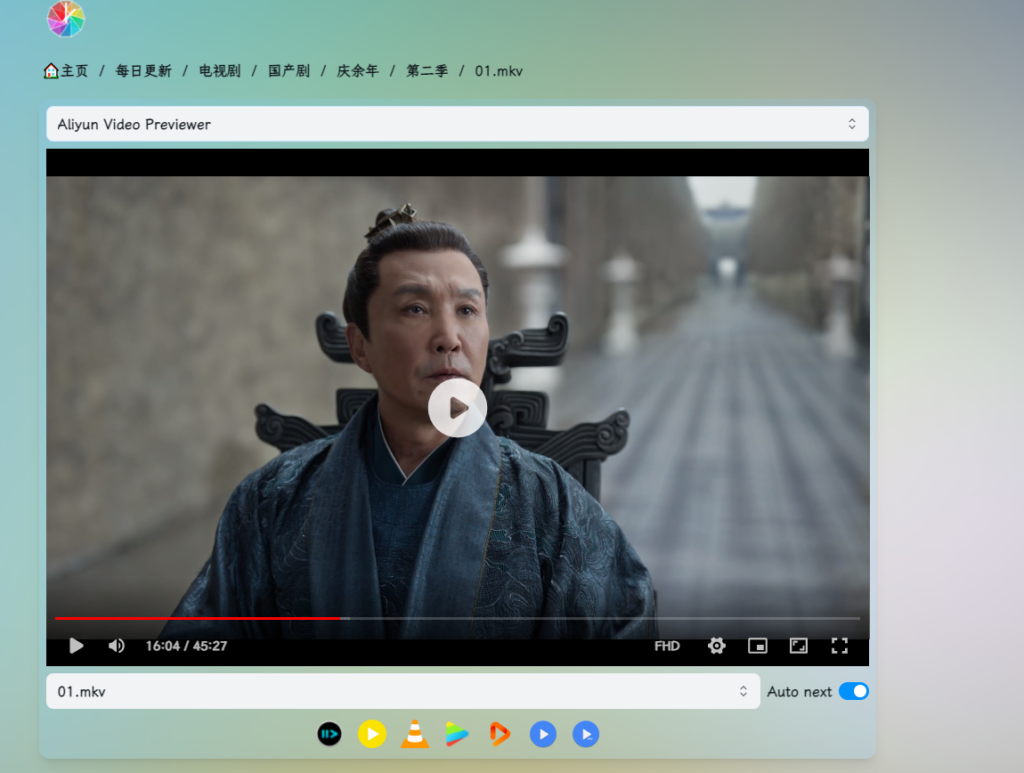Toggle web fullscreen mode
This screenshot has height=773, width=1024.
pyautogui.click(x=798, y=646)
